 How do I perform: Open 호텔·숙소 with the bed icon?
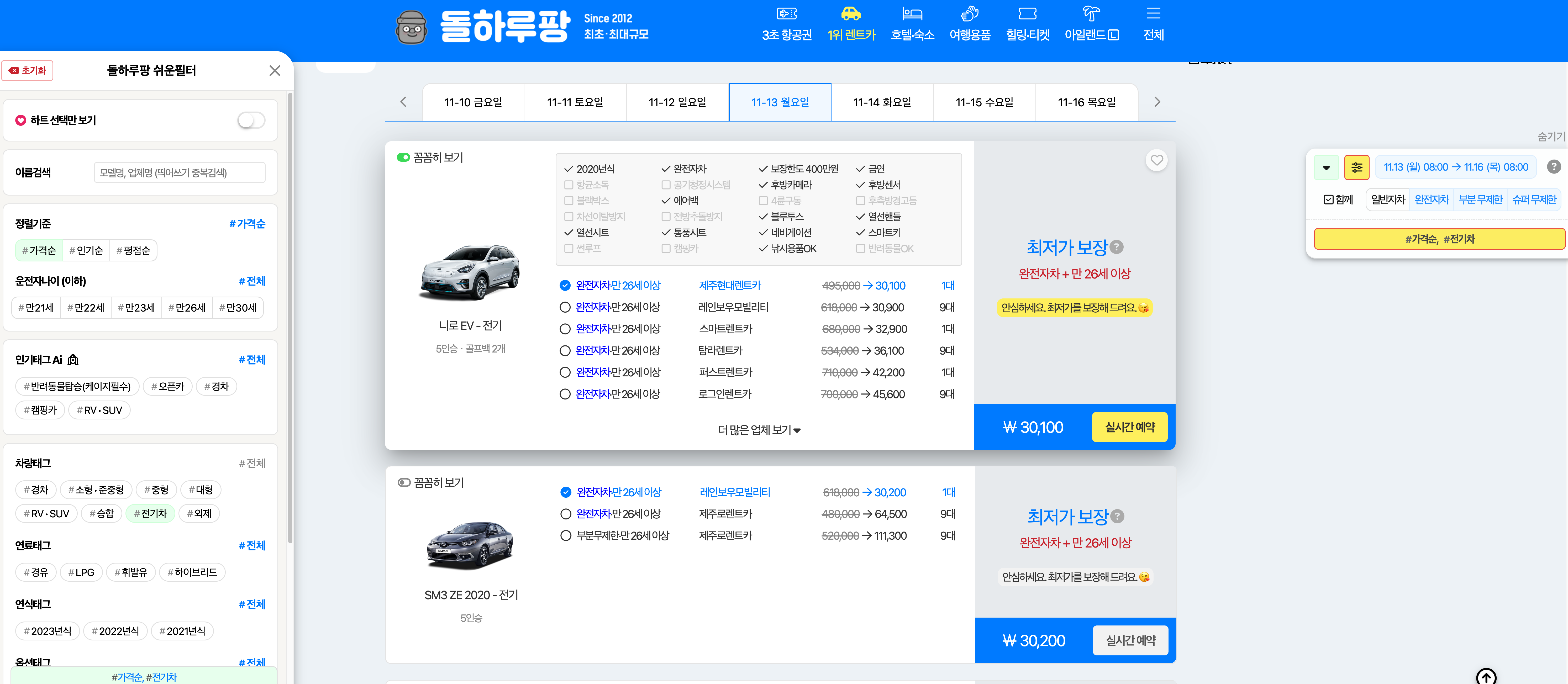point(912,13)
